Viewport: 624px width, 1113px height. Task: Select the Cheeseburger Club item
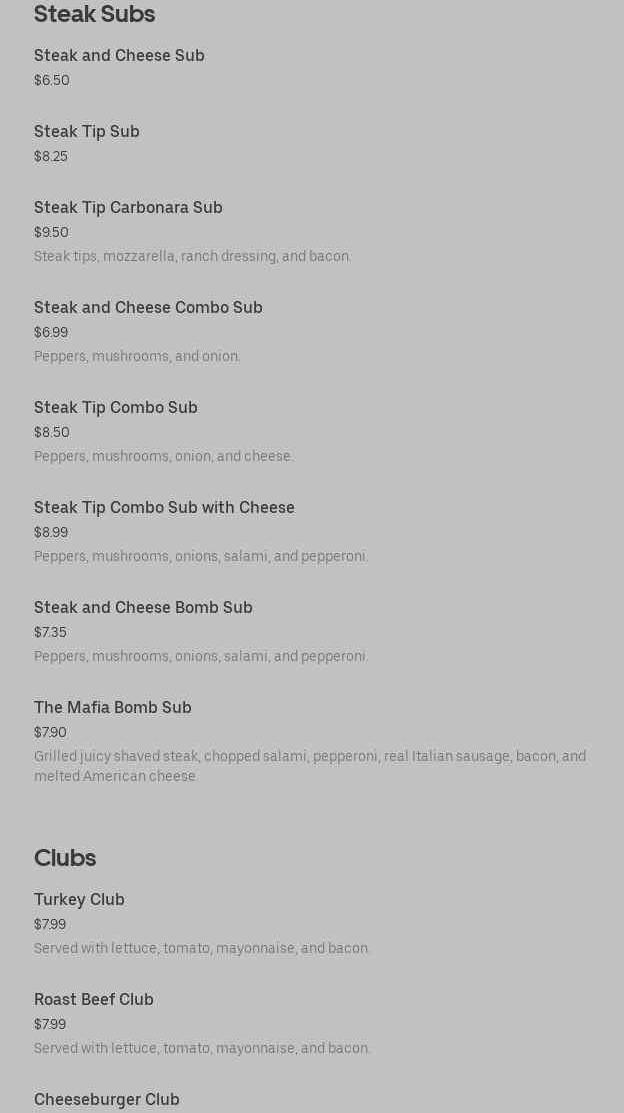[x=107, y=1100]
